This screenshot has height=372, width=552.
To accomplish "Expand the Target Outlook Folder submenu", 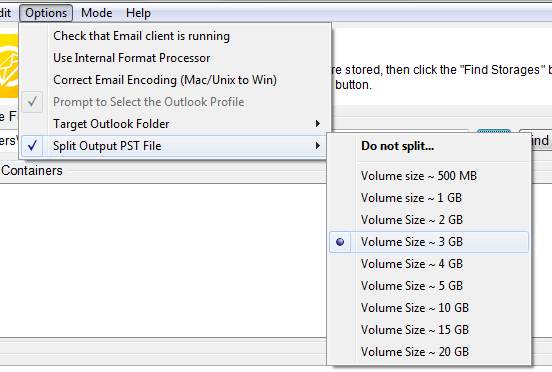I will point(175,124).
